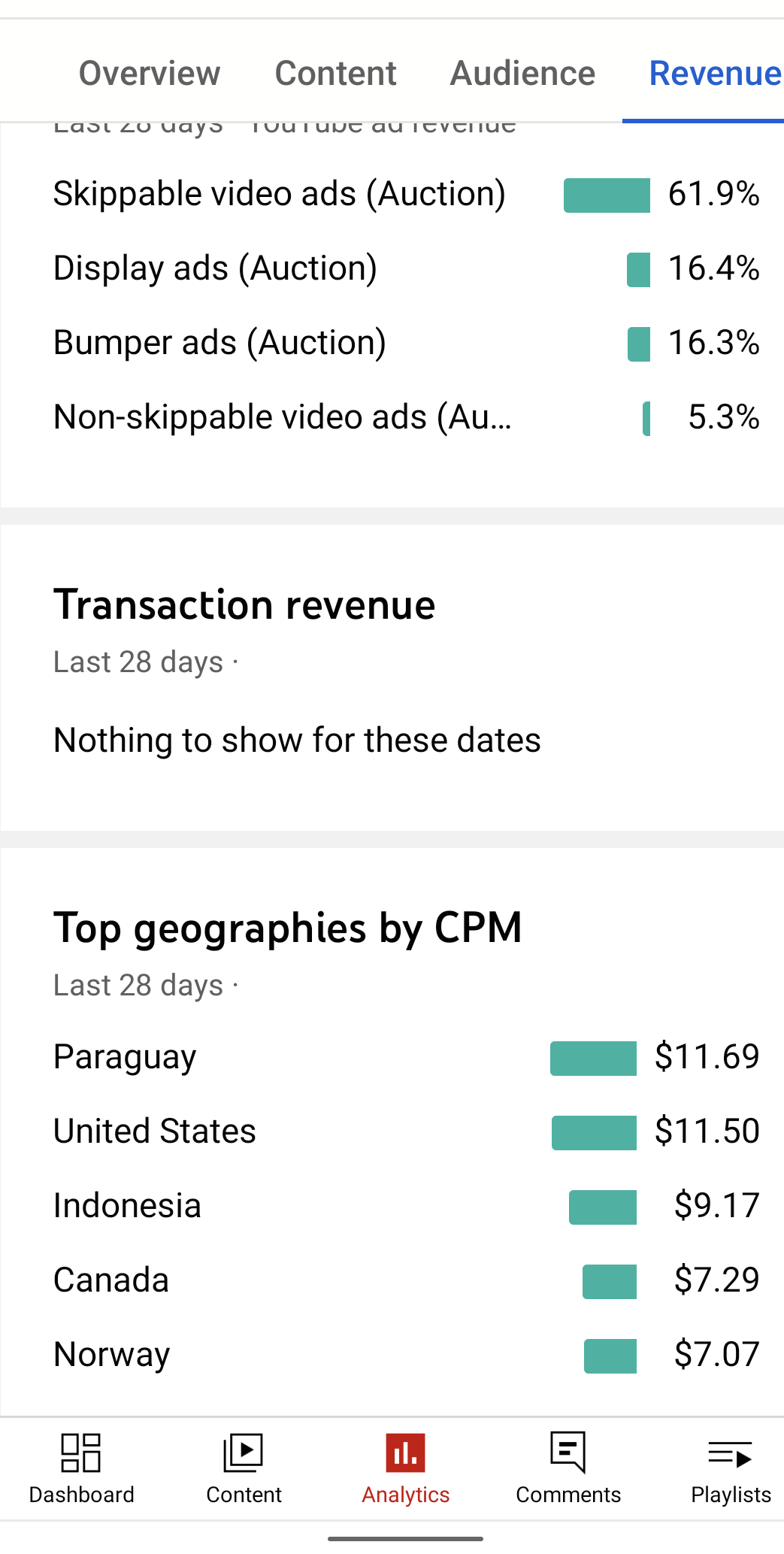This screenshot has width=784, height=1554.
Task: Tap the Bumper ads (Auction) entry
Action: [x=406, y=343]
